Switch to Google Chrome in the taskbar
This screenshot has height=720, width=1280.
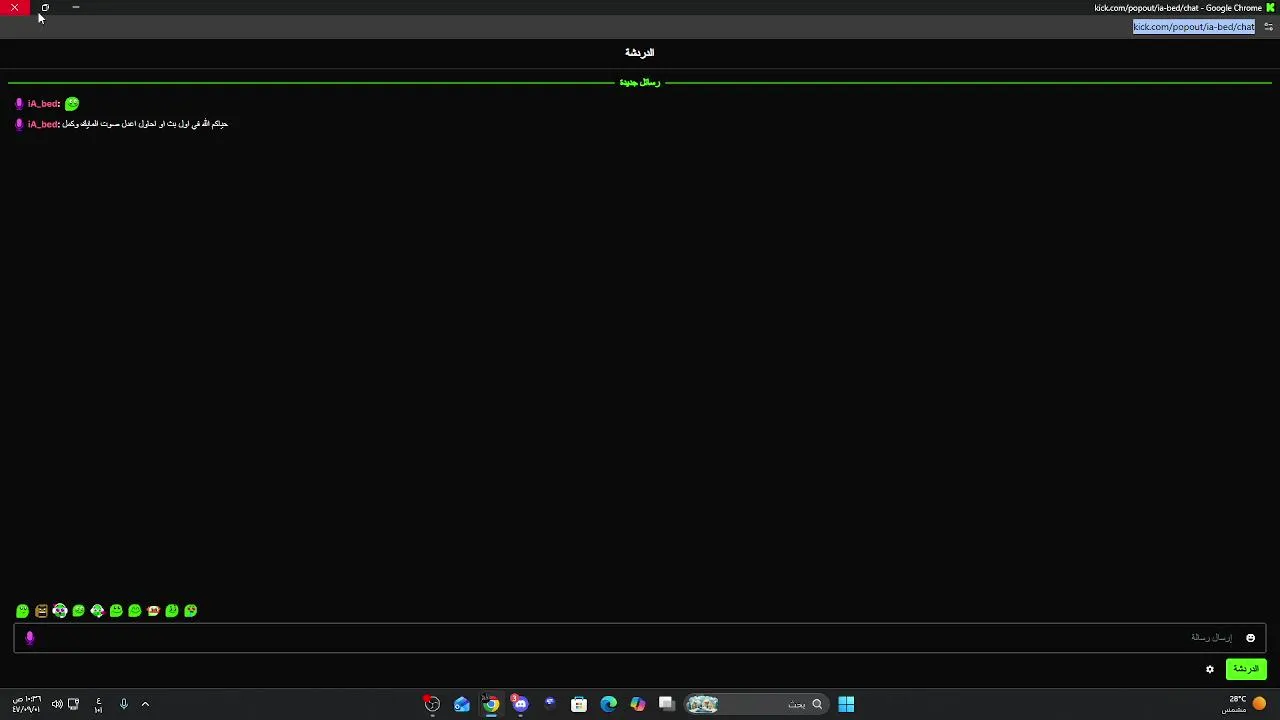pyautogui.click(x=491, y=704)
